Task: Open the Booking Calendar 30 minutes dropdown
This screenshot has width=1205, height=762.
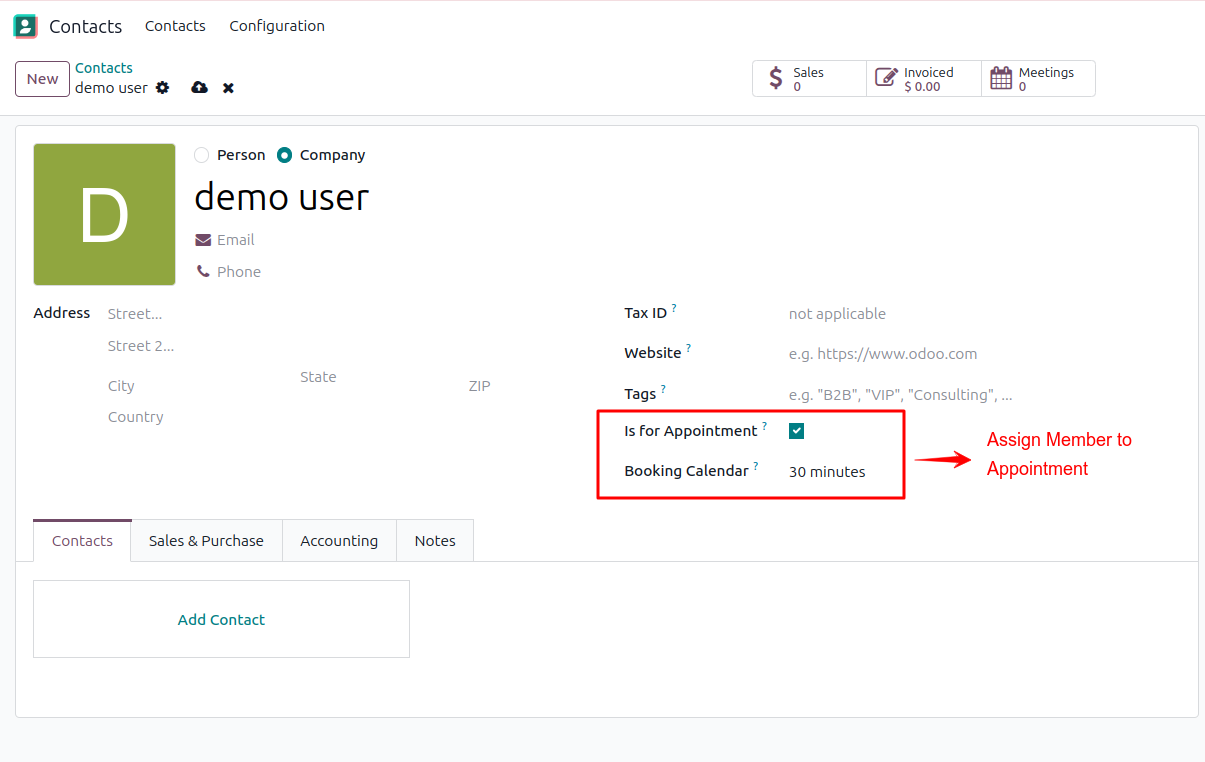Action: (827, 471)
